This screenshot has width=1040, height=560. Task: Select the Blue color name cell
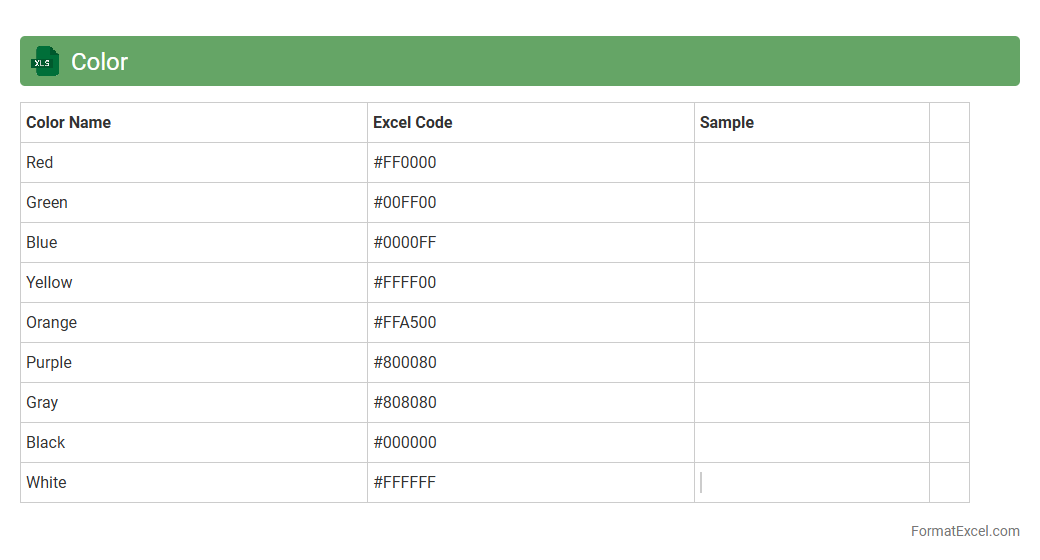tap(42, 242)
